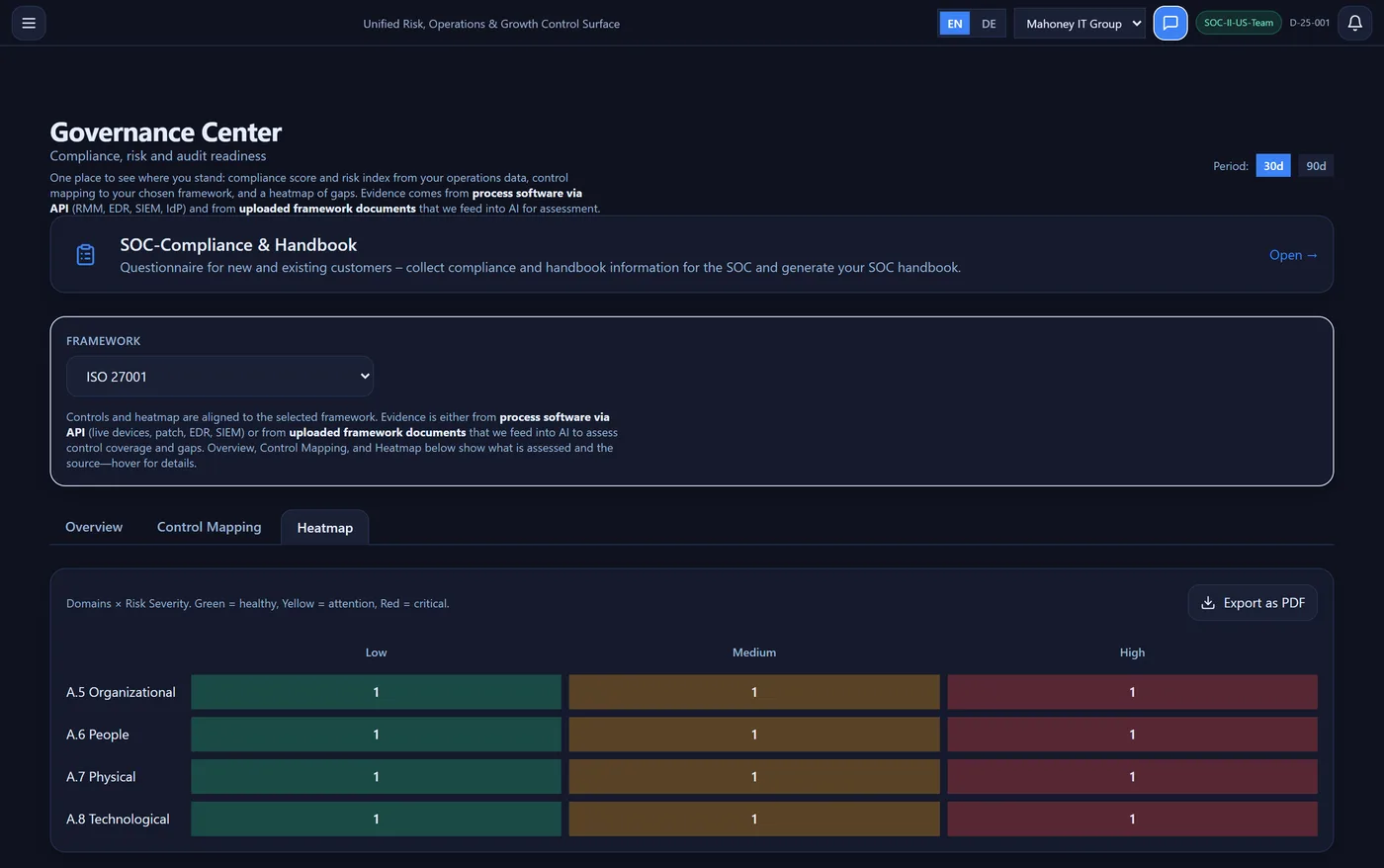
Task: Click the clipboard icon beside SOC-Compliance & Handbook
Action: pyautogui.click(x=85, y=254)
